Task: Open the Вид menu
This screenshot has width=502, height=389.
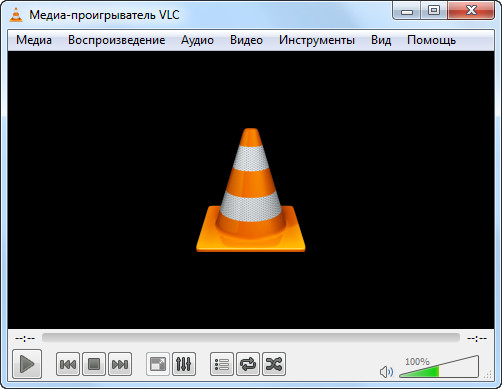Action: pyautogui.click(x=381, y=40)
